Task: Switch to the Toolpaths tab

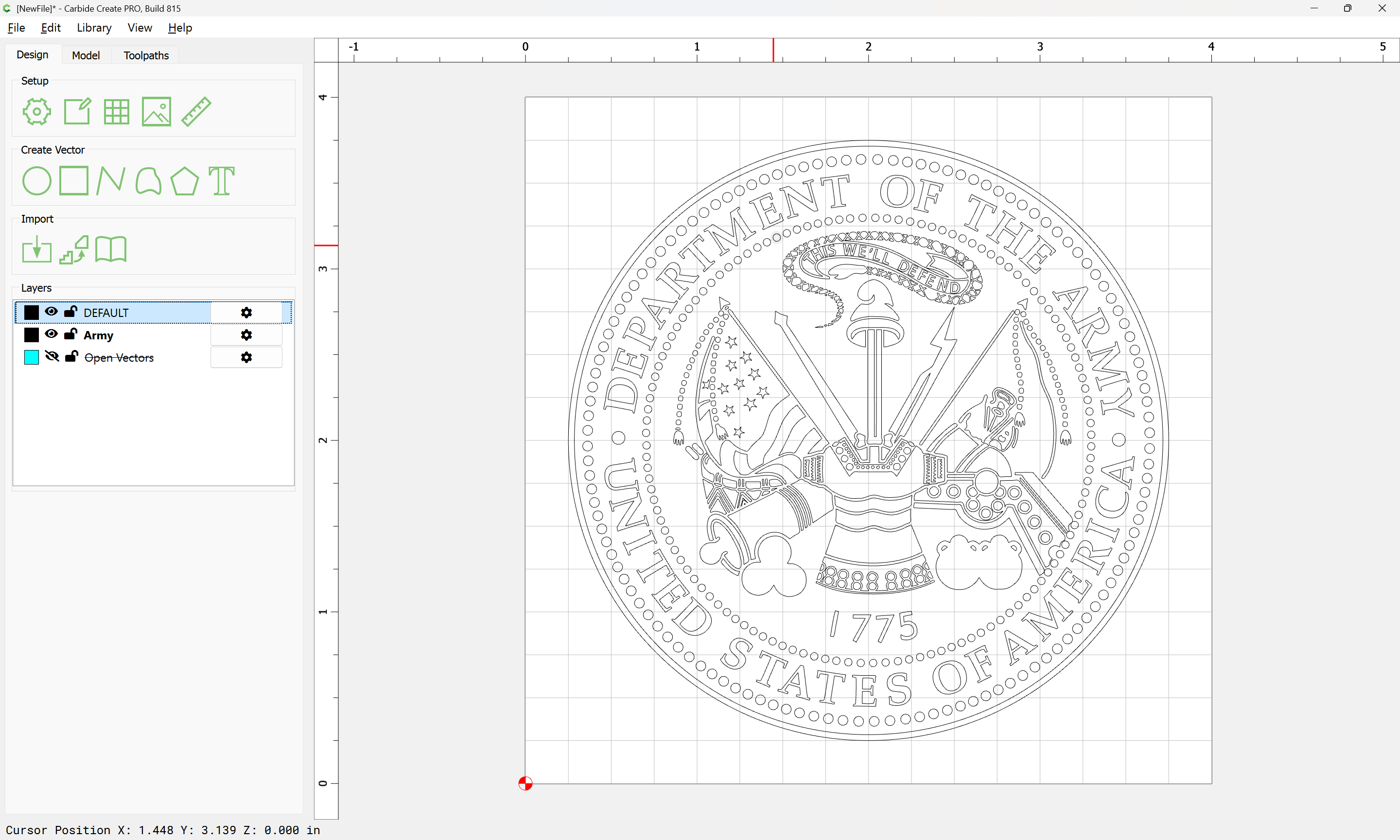Action: (146, 55)
